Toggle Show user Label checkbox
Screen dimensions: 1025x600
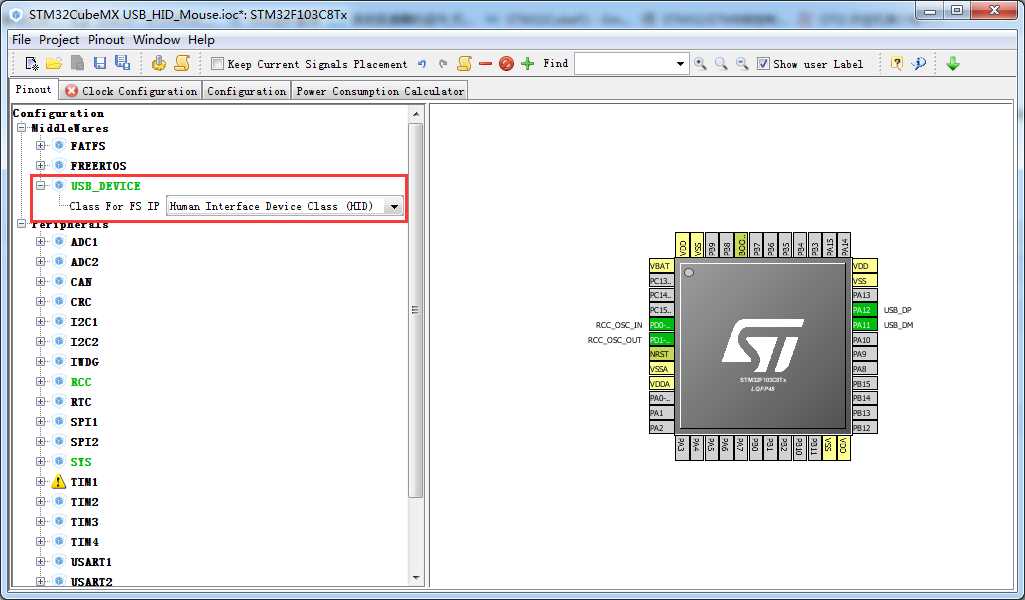tap(763, 63)
